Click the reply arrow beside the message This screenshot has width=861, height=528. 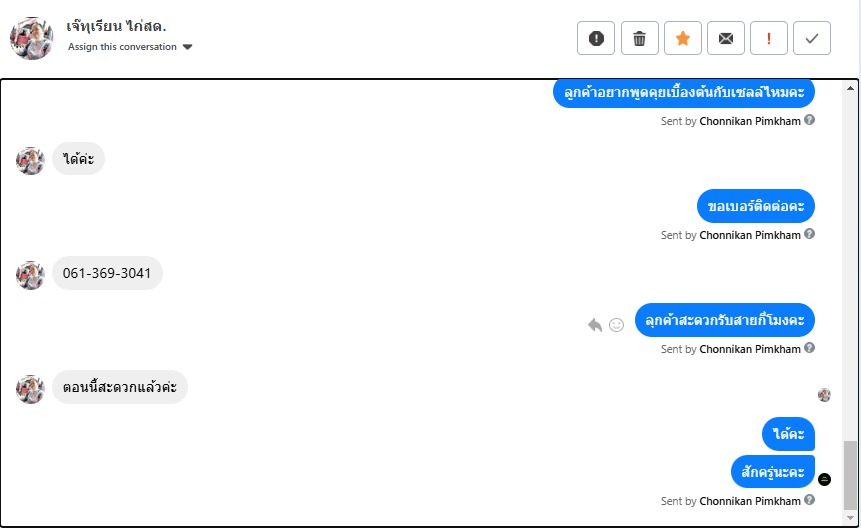coord(595,325)
